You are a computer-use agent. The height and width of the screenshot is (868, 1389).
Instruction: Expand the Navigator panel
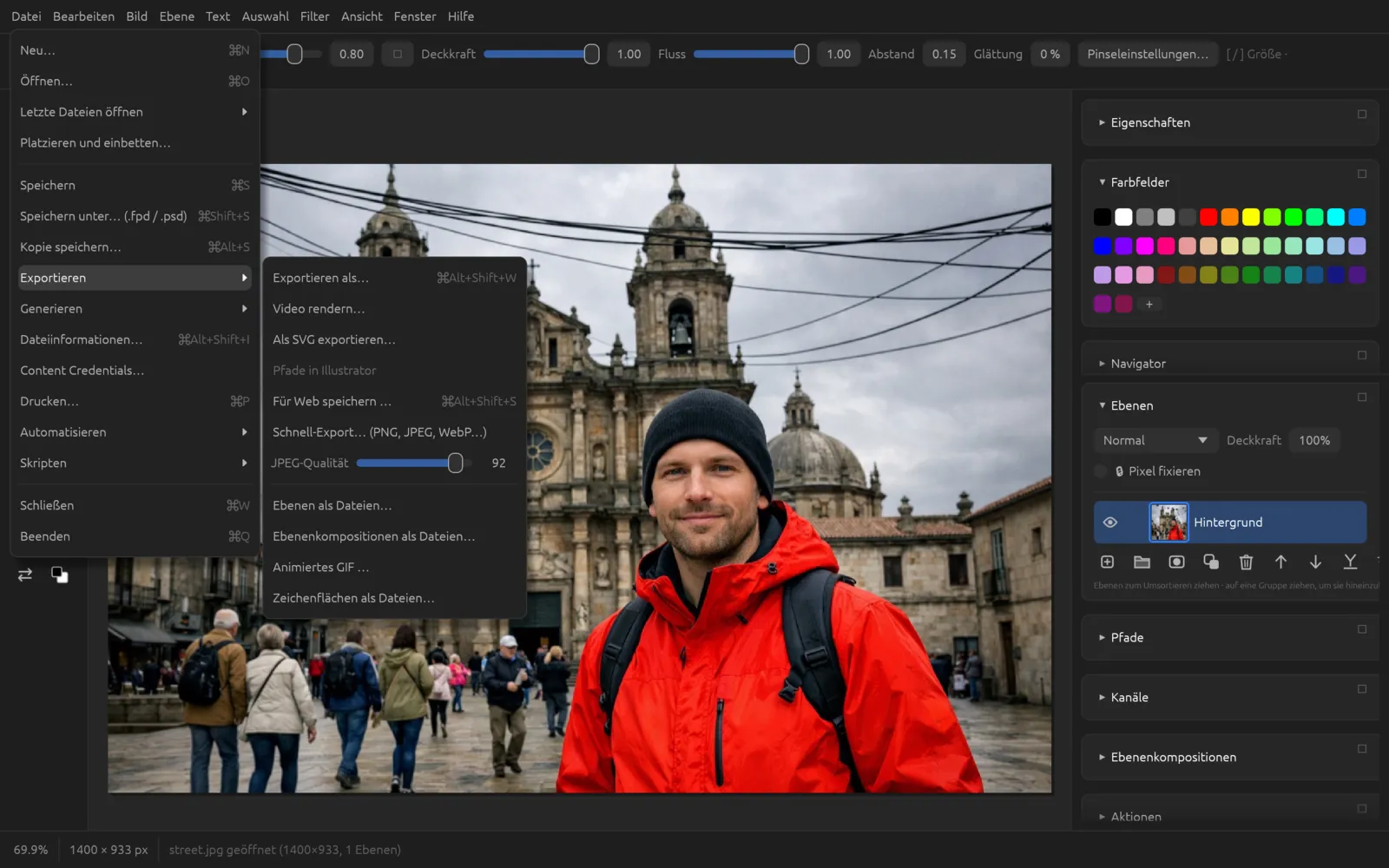pyautogui.click(x=1102, y=364)
